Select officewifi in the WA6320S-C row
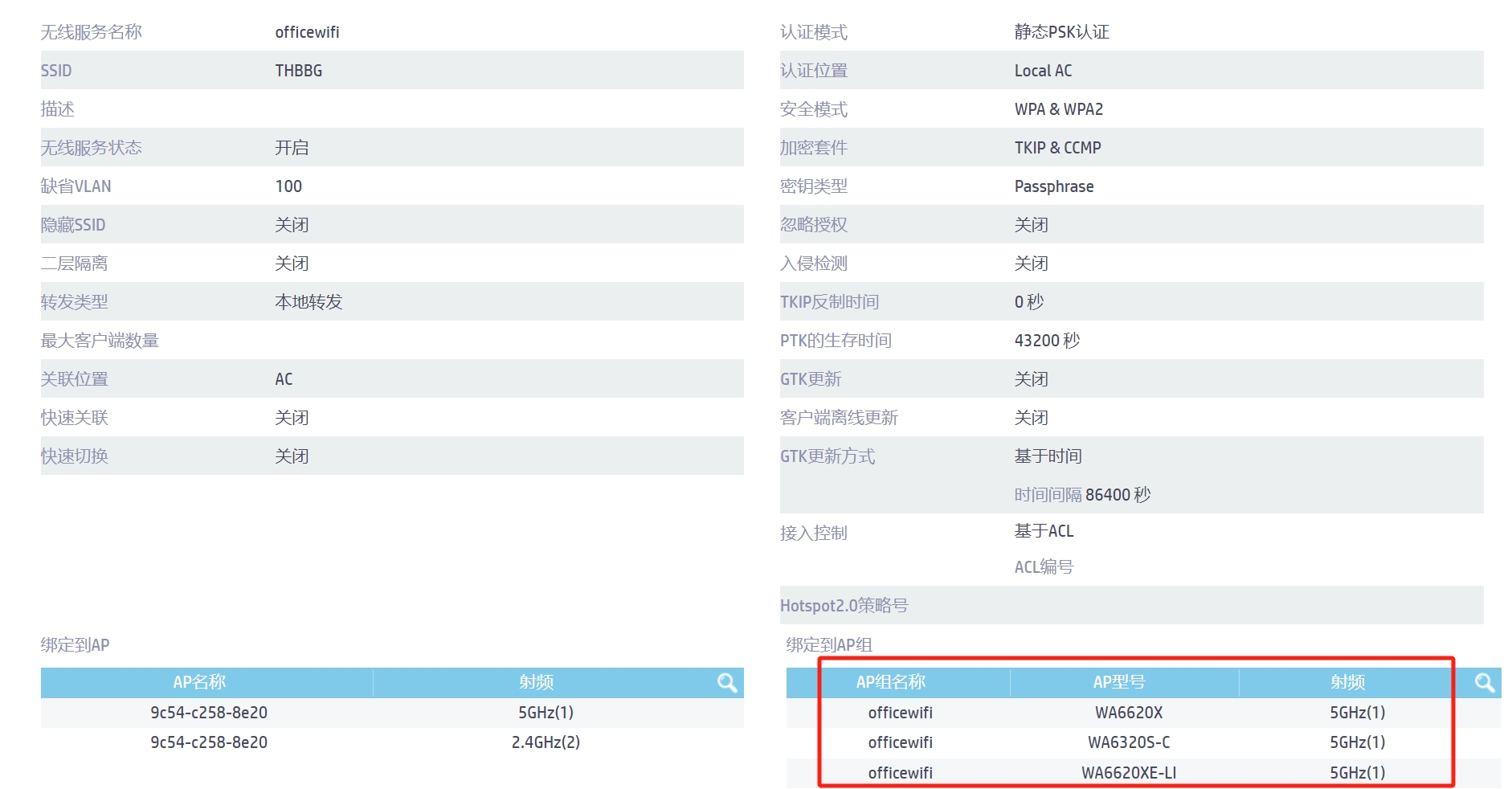The height and width of the screenshot is (789, 1512). click(x=901, y=742)
